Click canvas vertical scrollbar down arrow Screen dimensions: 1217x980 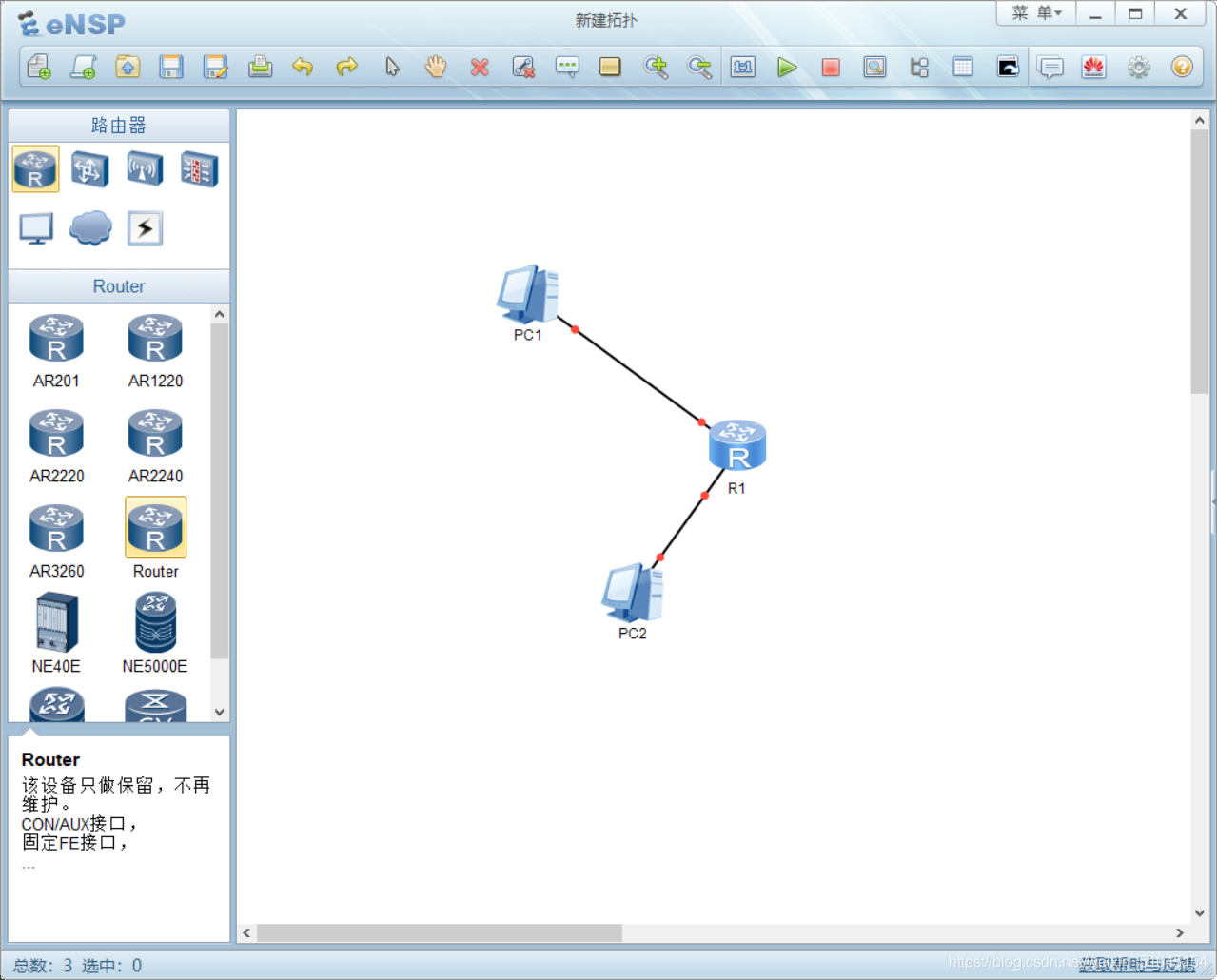pyautogui.click(x=1199, y=912)
